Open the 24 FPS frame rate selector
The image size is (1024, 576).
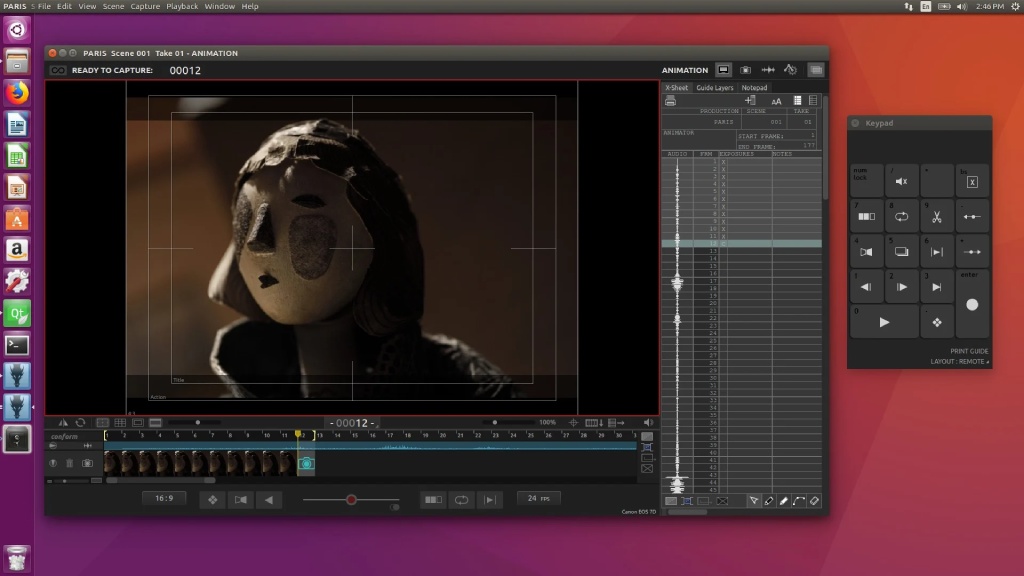coord(539,498)
